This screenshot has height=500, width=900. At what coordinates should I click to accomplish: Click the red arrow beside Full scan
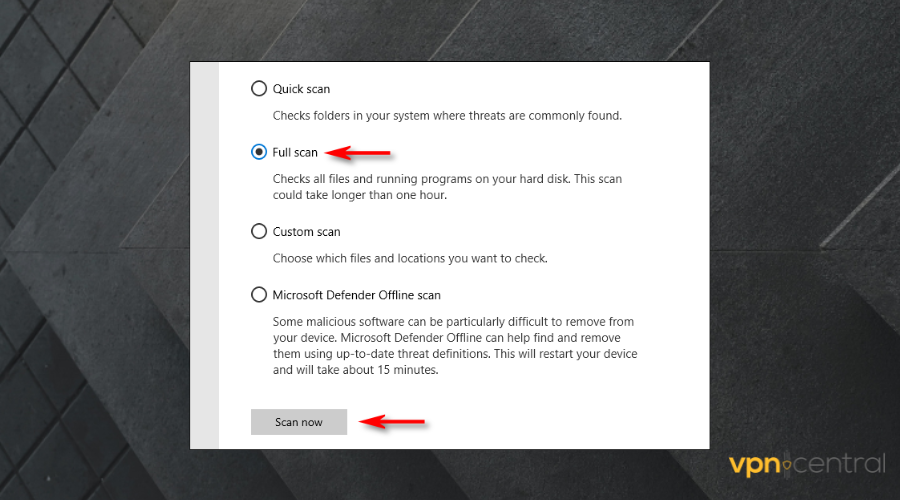tap(359, 153)
